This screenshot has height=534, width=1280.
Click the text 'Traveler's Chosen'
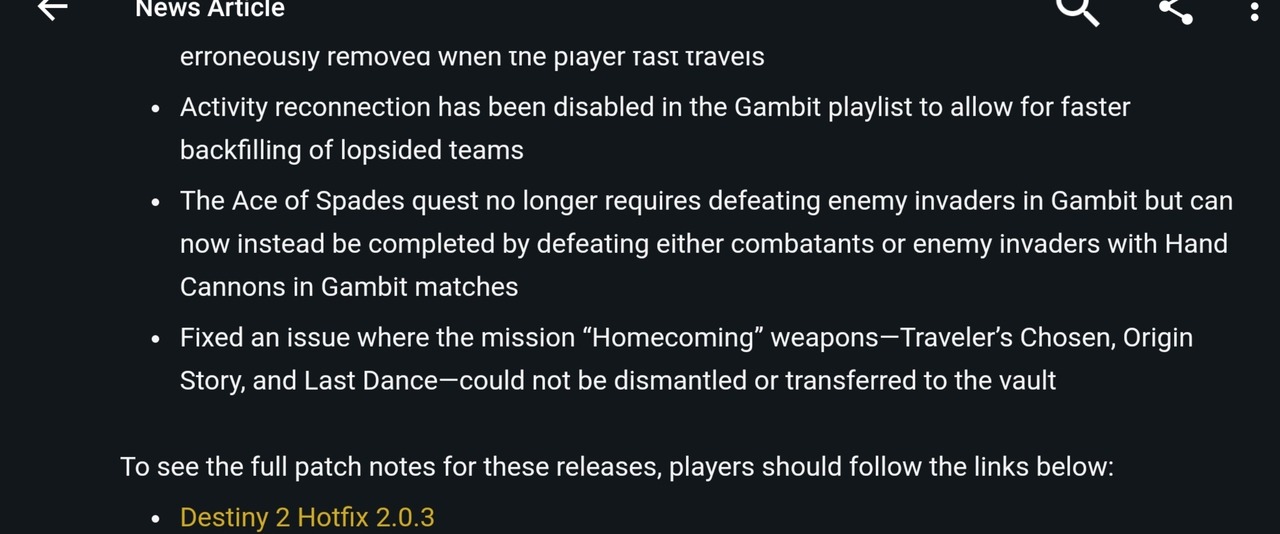pos(1007,338)
